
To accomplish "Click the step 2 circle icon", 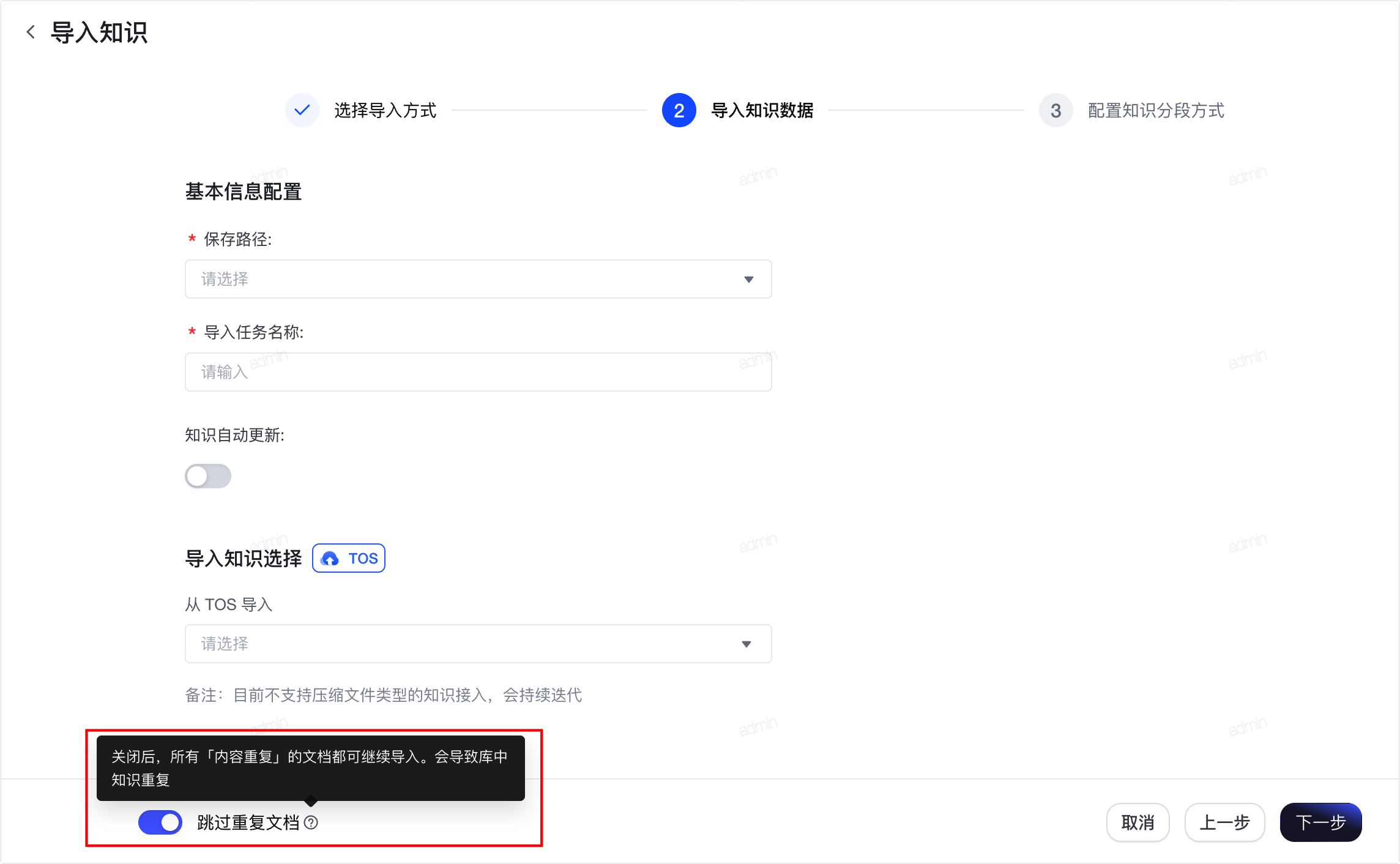I will click(679, 110).
